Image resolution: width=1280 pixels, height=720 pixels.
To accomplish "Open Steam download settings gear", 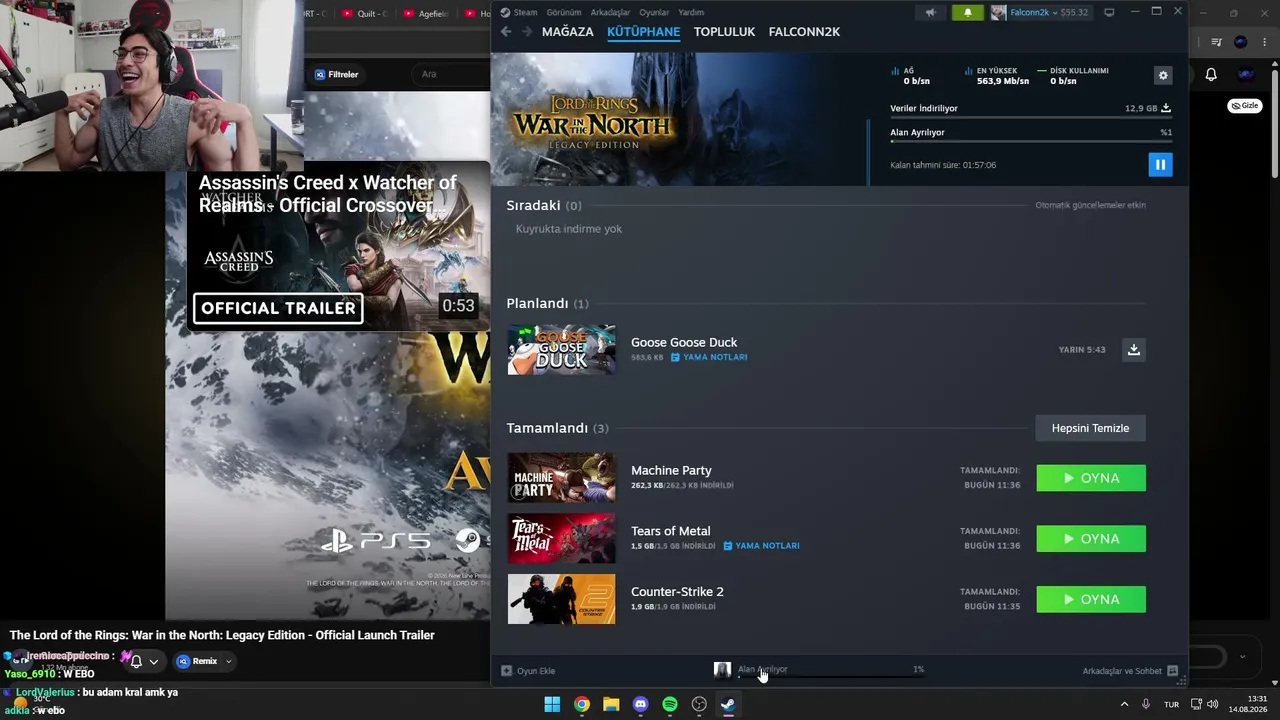I will coord(1162,75).
